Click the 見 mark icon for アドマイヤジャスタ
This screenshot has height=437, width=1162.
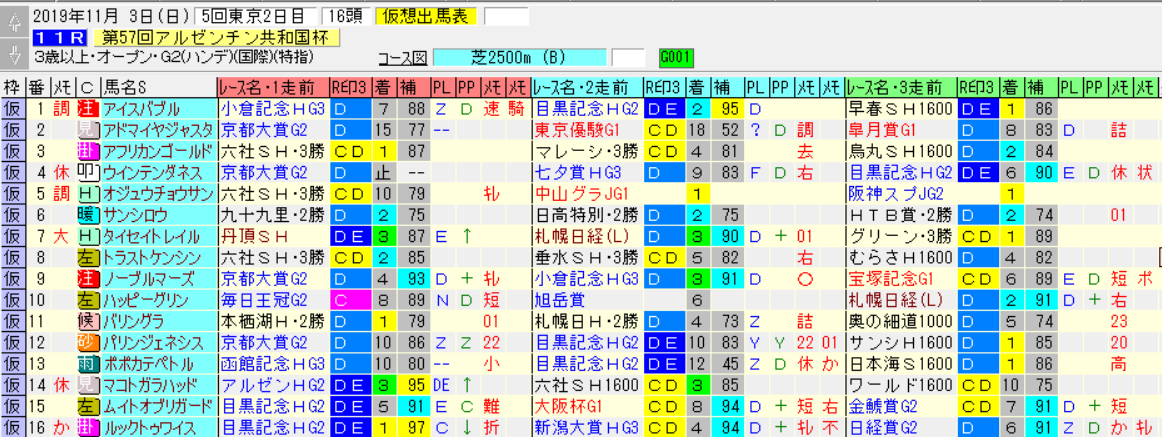click(87, 131)
